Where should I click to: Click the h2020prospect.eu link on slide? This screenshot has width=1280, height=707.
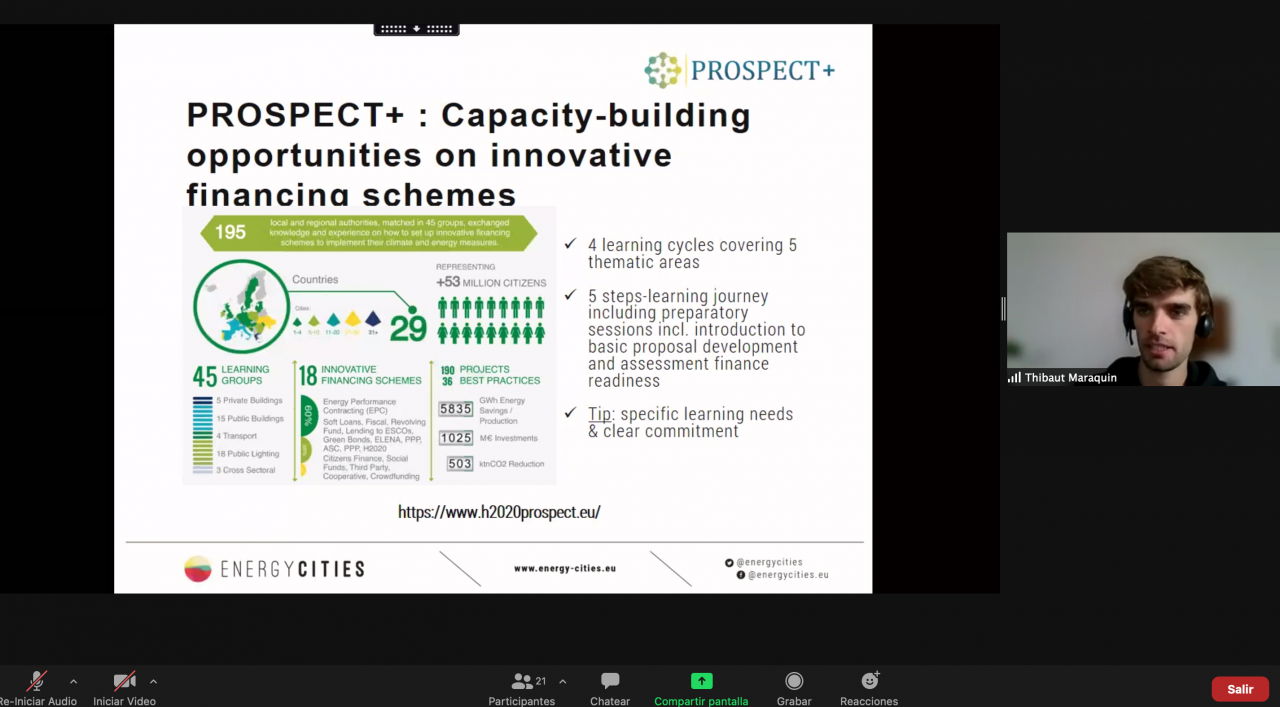point(499,512)
